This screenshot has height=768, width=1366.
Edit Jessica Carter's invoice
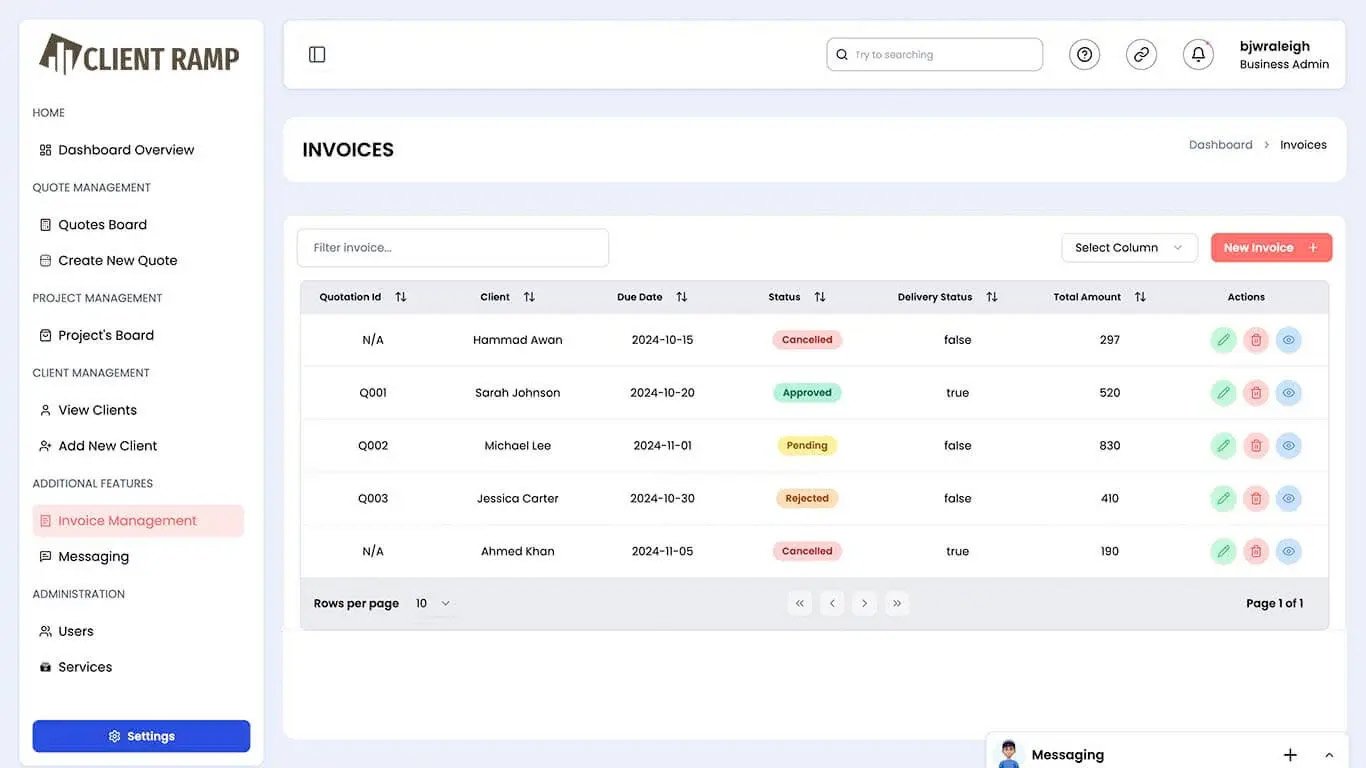[x=1223, y=498]
